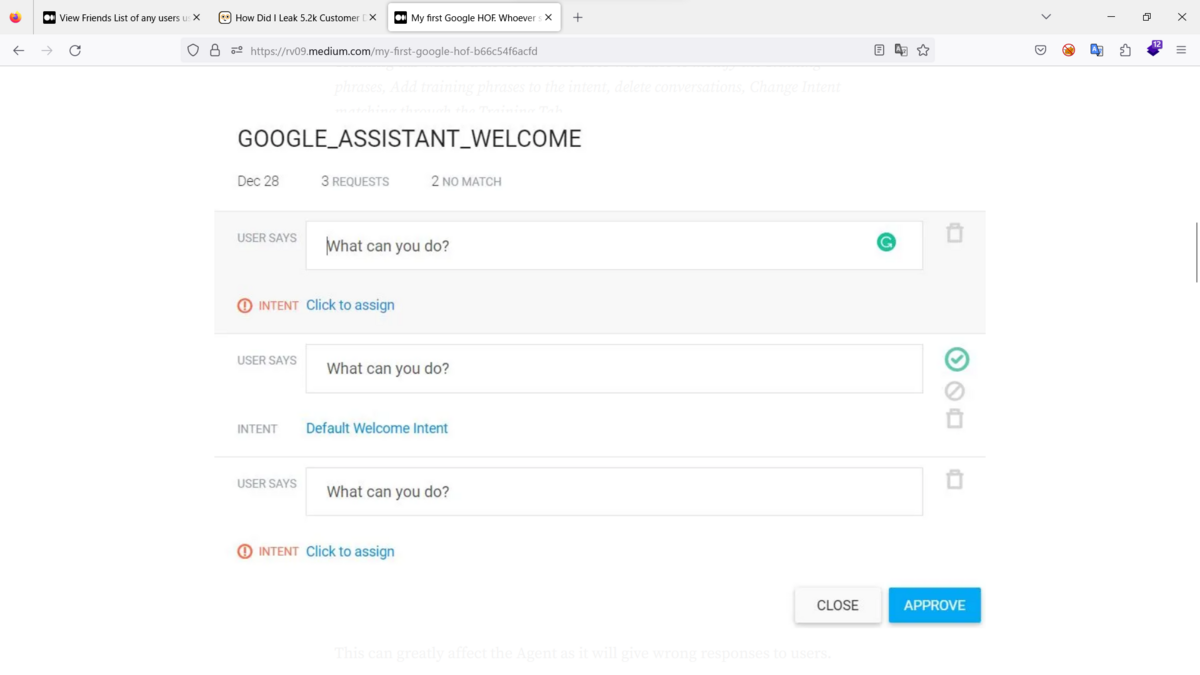
Task: Click the padlock site security icon
Action: [215, 50]
